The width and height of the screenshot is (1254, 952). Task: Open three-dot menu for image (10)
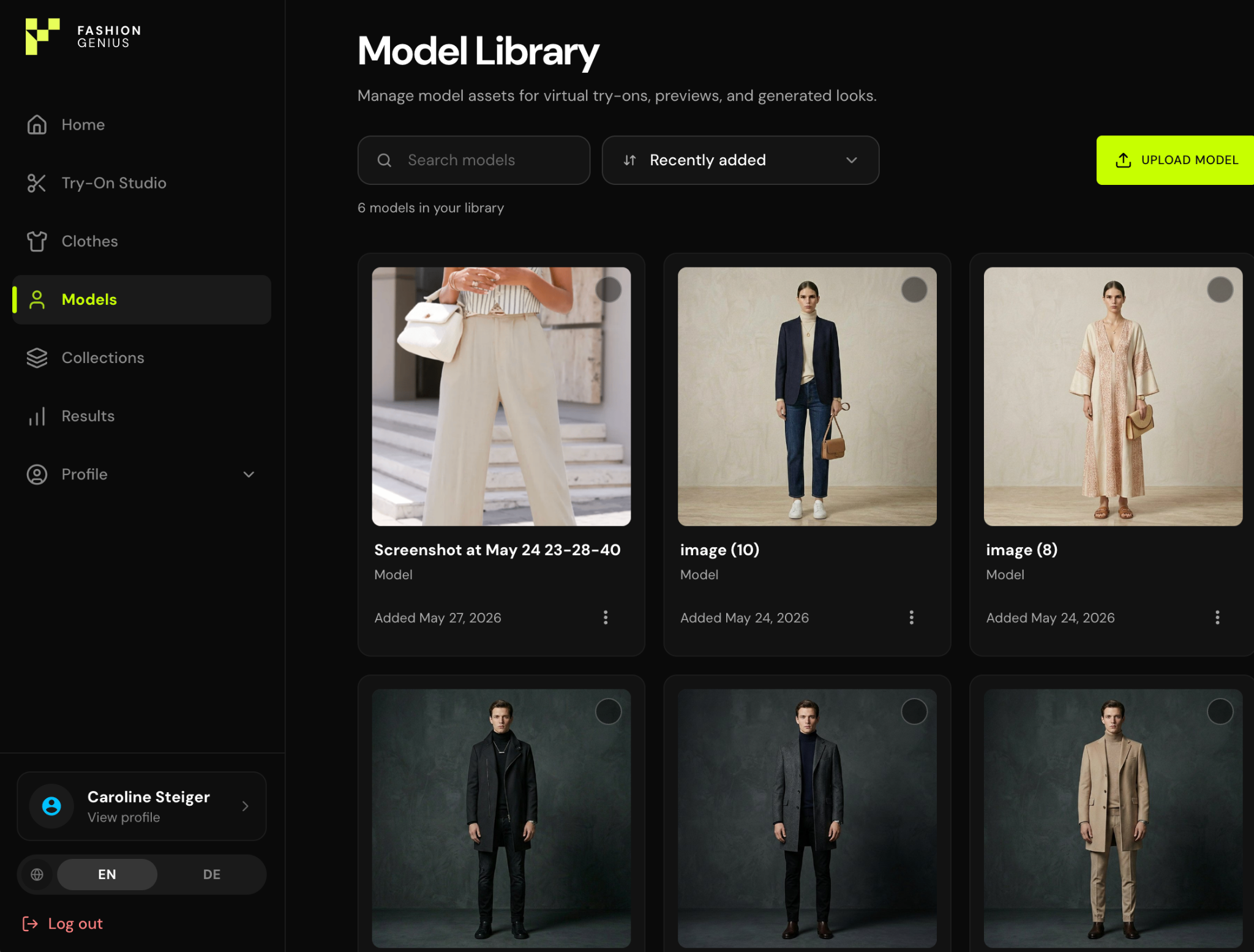[x=912, y=618]
